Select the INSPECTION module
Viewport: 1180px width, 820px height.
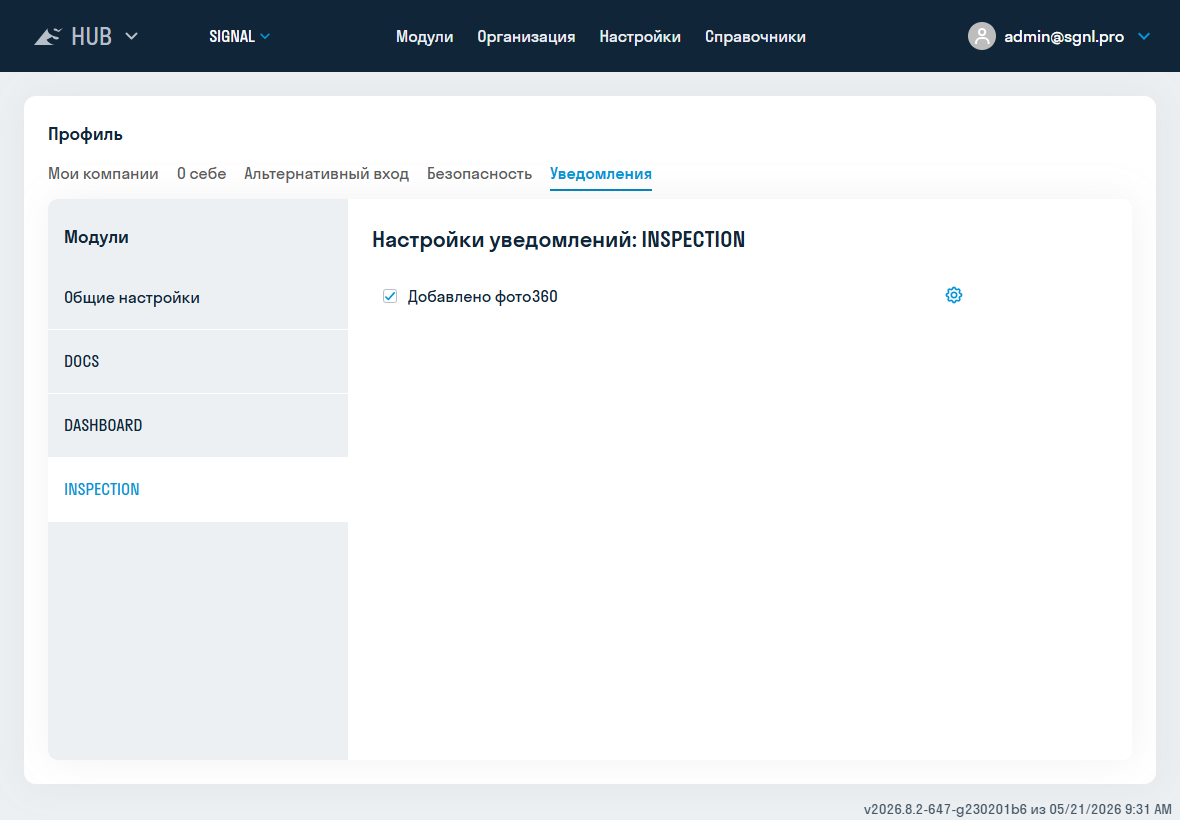(x=198, y=489)
